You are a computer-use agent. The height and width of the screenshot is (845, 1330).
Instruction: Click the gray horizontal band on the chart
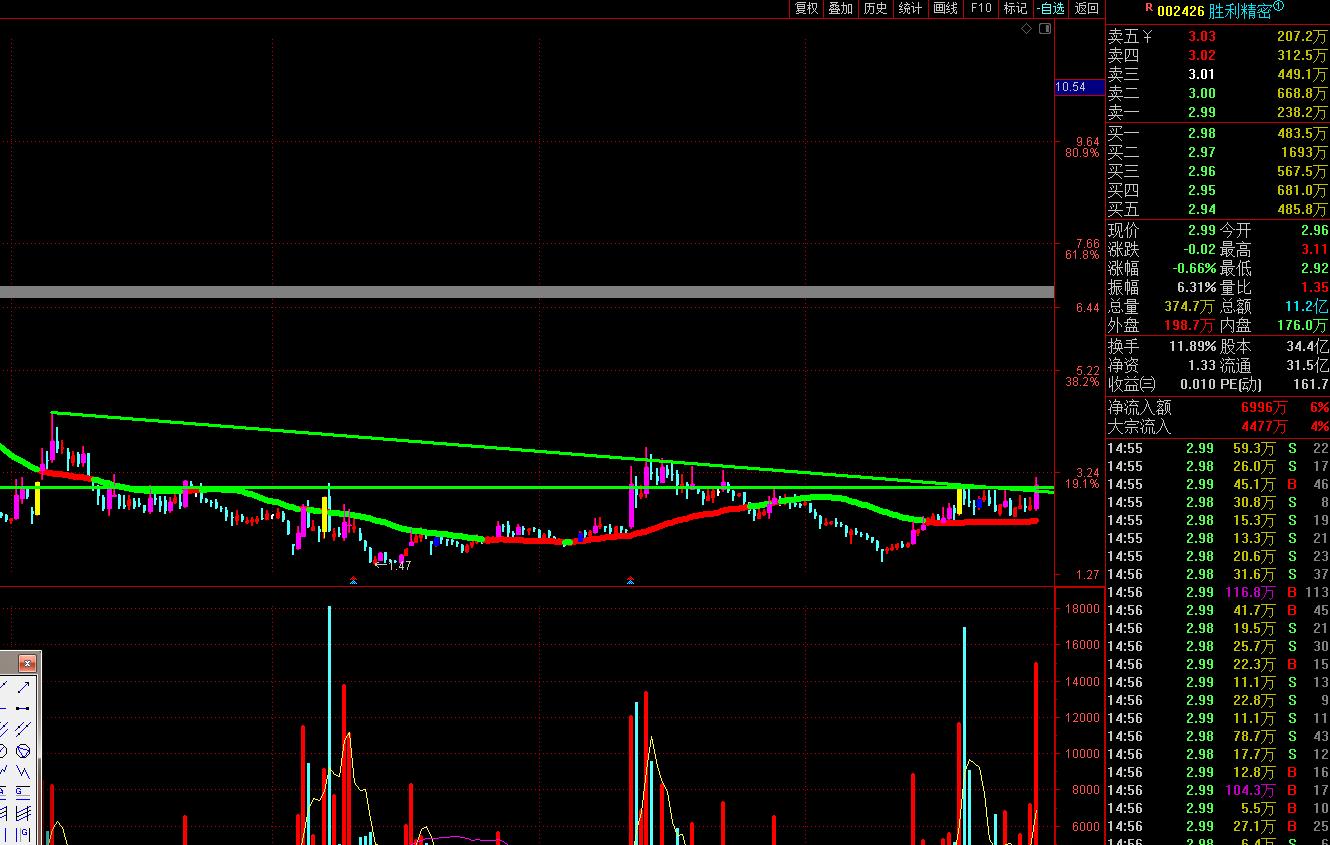(x=527, y=292)
